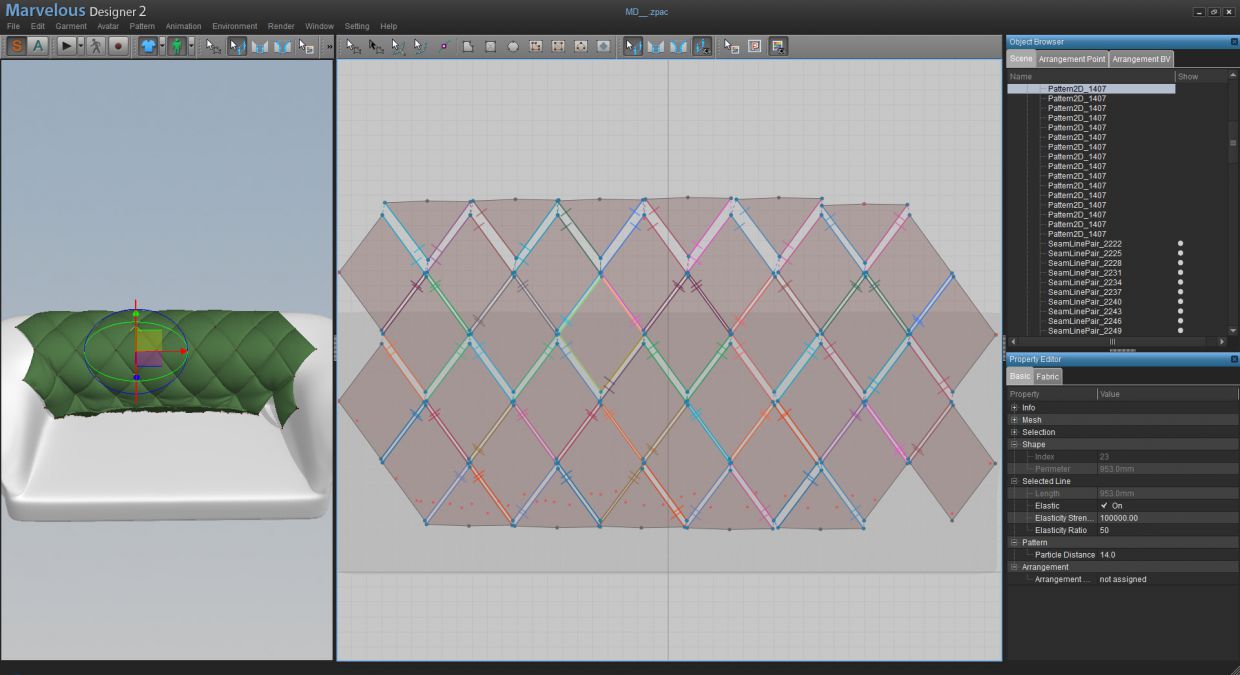Open the green avatar icon dropdown arrow
This screenshot has width=1240, height=675.
[x=191, y=46]
